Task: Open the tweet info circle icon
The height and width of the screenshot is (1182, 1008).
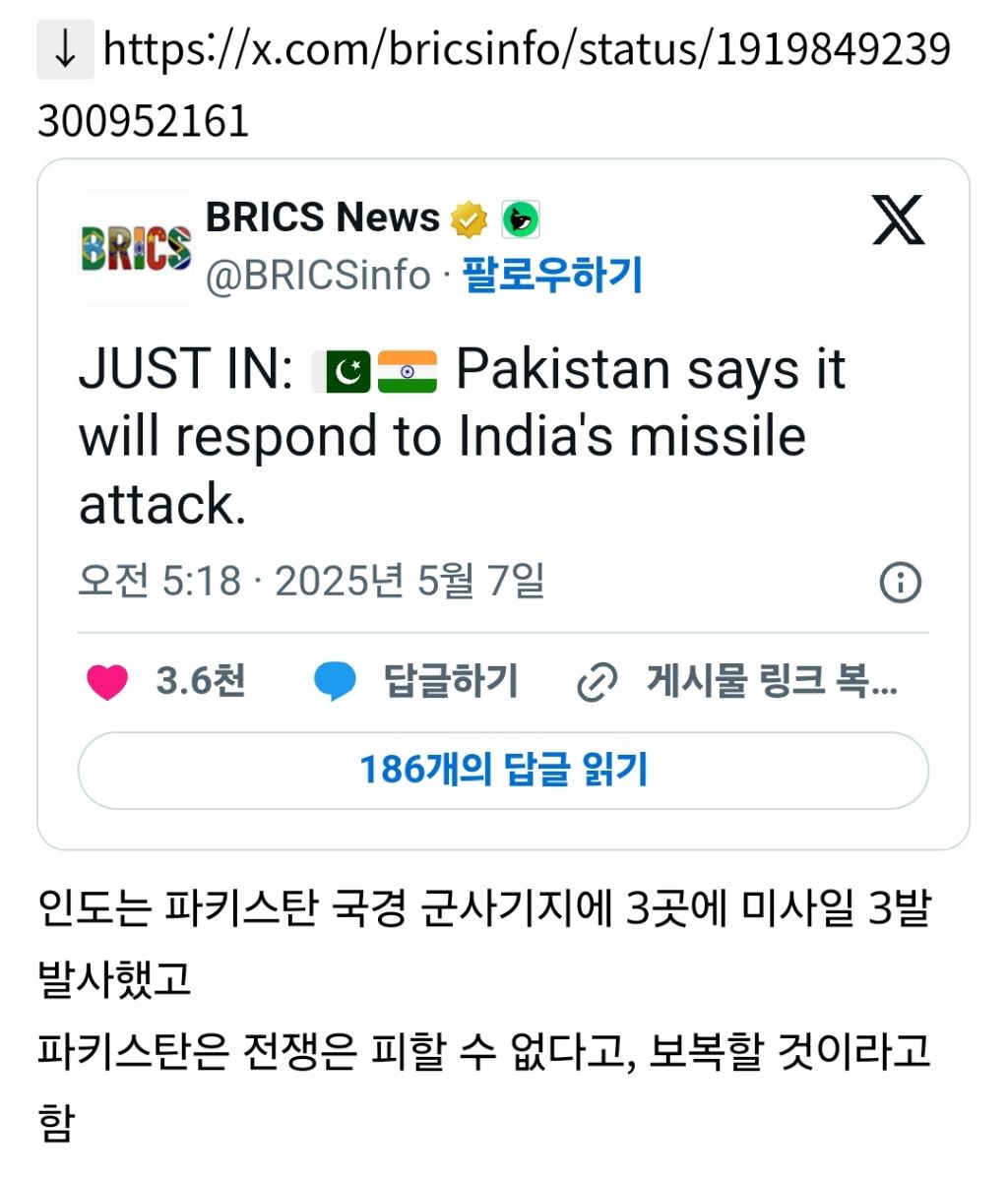Action: click(x=900, y=583)
